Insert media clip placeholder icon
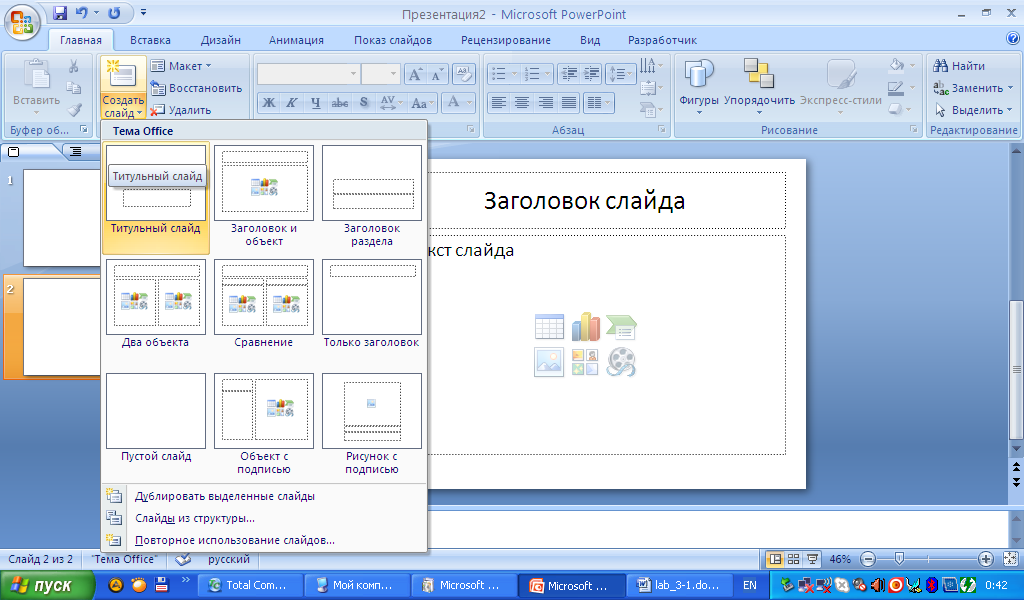 621,362
